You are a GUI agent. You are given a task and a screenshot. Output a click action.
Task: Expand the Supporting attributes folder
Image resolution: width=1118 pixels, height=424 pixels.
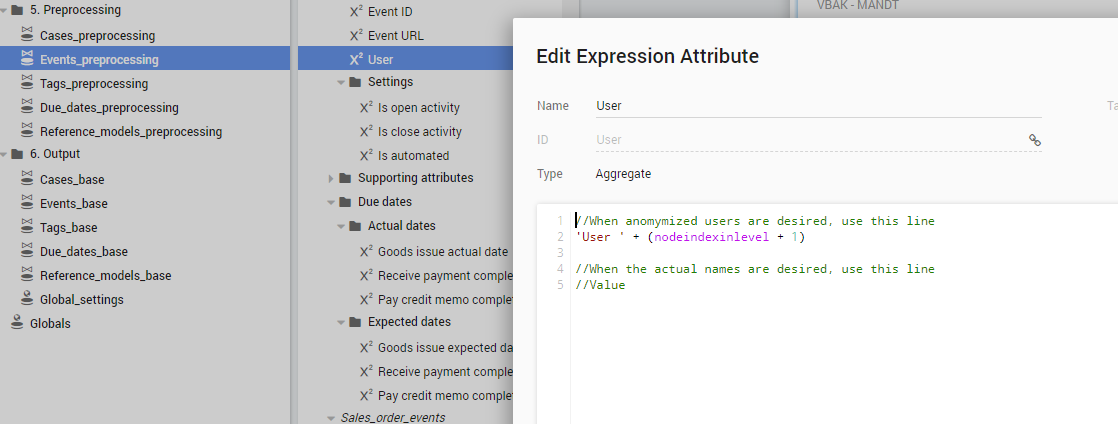tap(332, 179)
